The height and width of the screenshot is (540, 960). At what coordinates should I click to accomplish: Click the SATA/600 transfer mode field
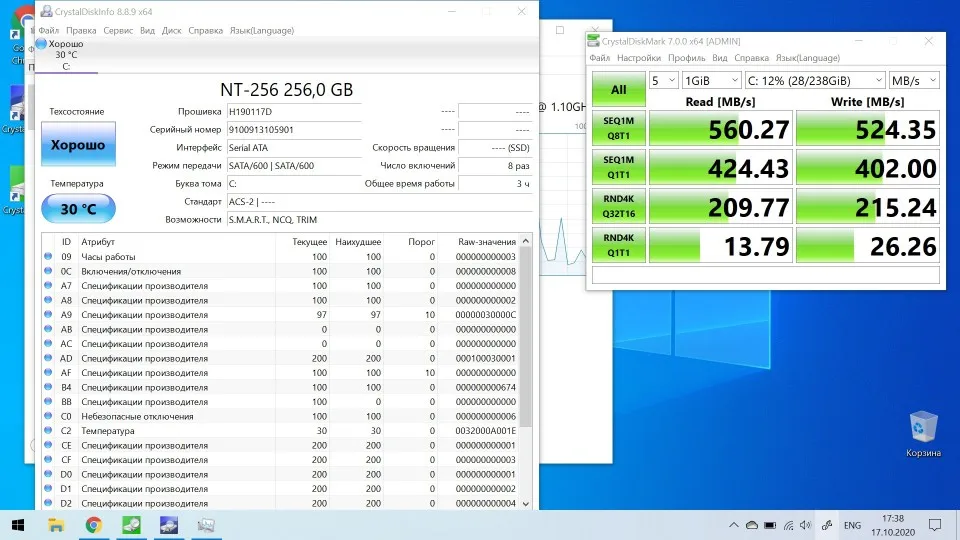(x=294, y=166)
